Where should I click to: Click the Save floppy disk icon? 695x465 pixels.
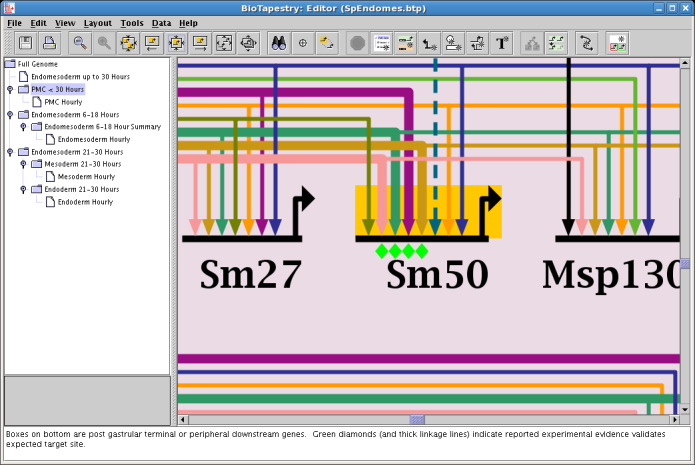(24, 43)
